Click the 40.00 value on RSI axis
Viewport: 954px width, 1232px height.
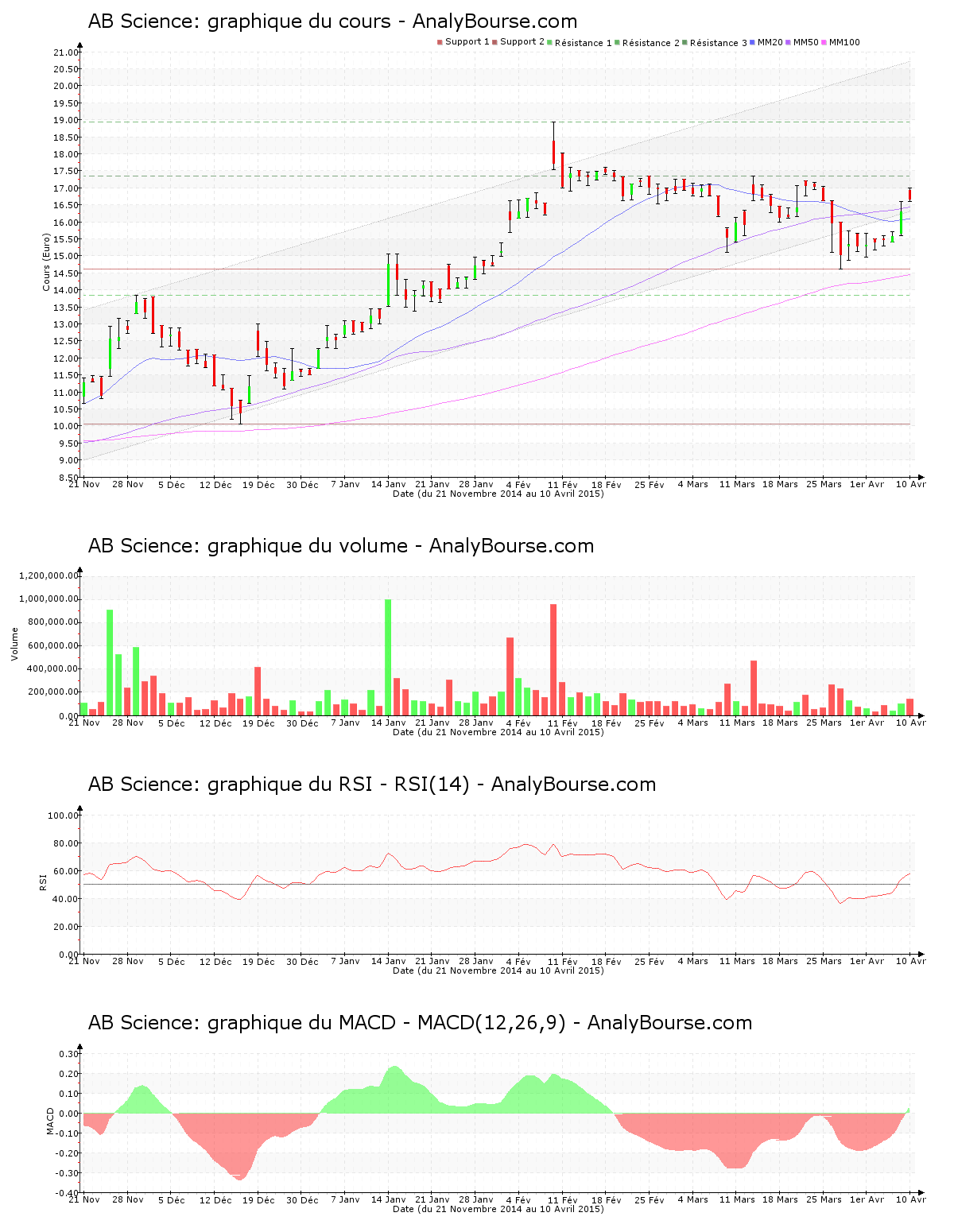(66, 899)
